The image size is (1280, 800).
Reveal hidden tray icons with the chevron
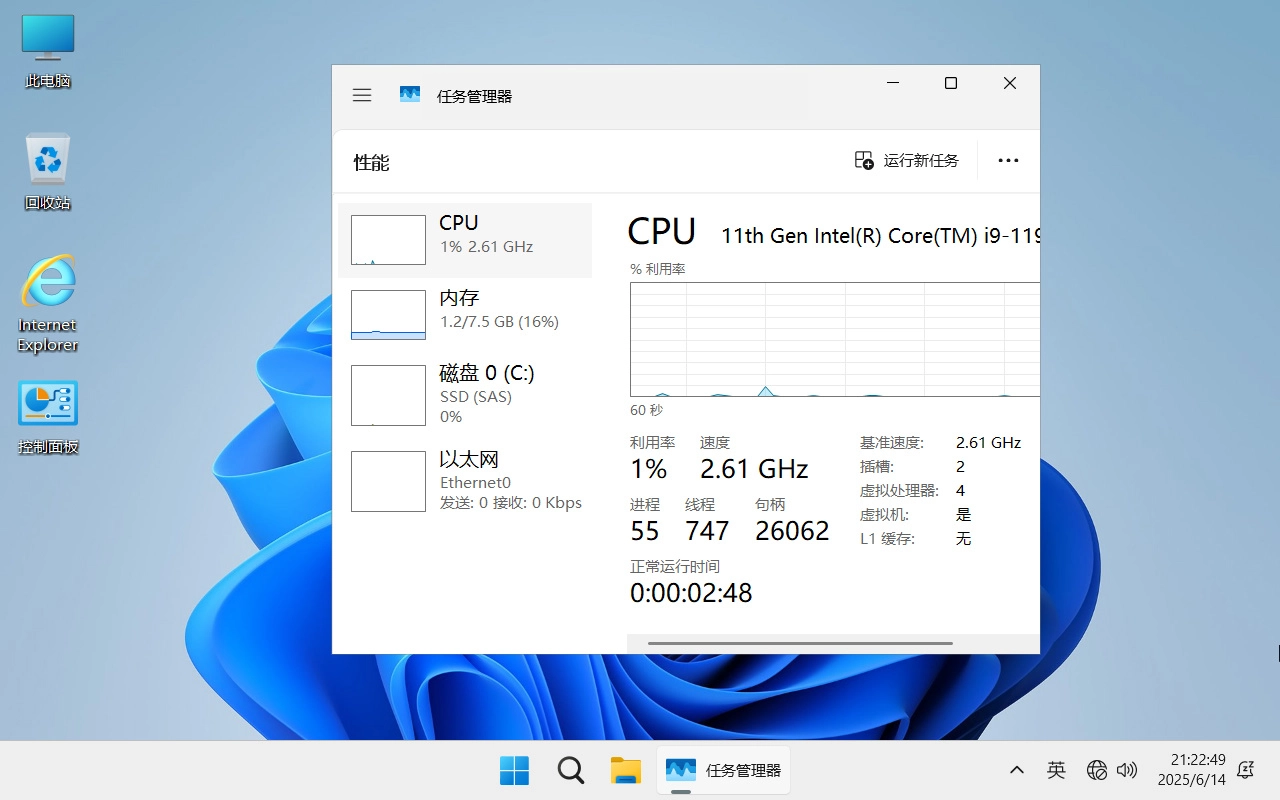pyautogui.click(x=1016, y=770)
